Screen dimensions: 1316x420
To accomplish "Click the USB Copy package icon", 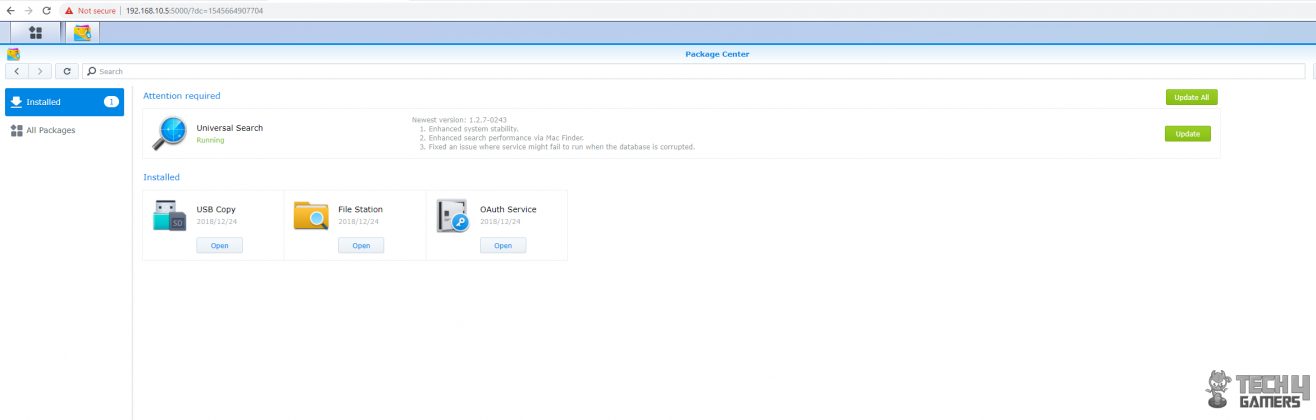I will (x=169, y=215).
